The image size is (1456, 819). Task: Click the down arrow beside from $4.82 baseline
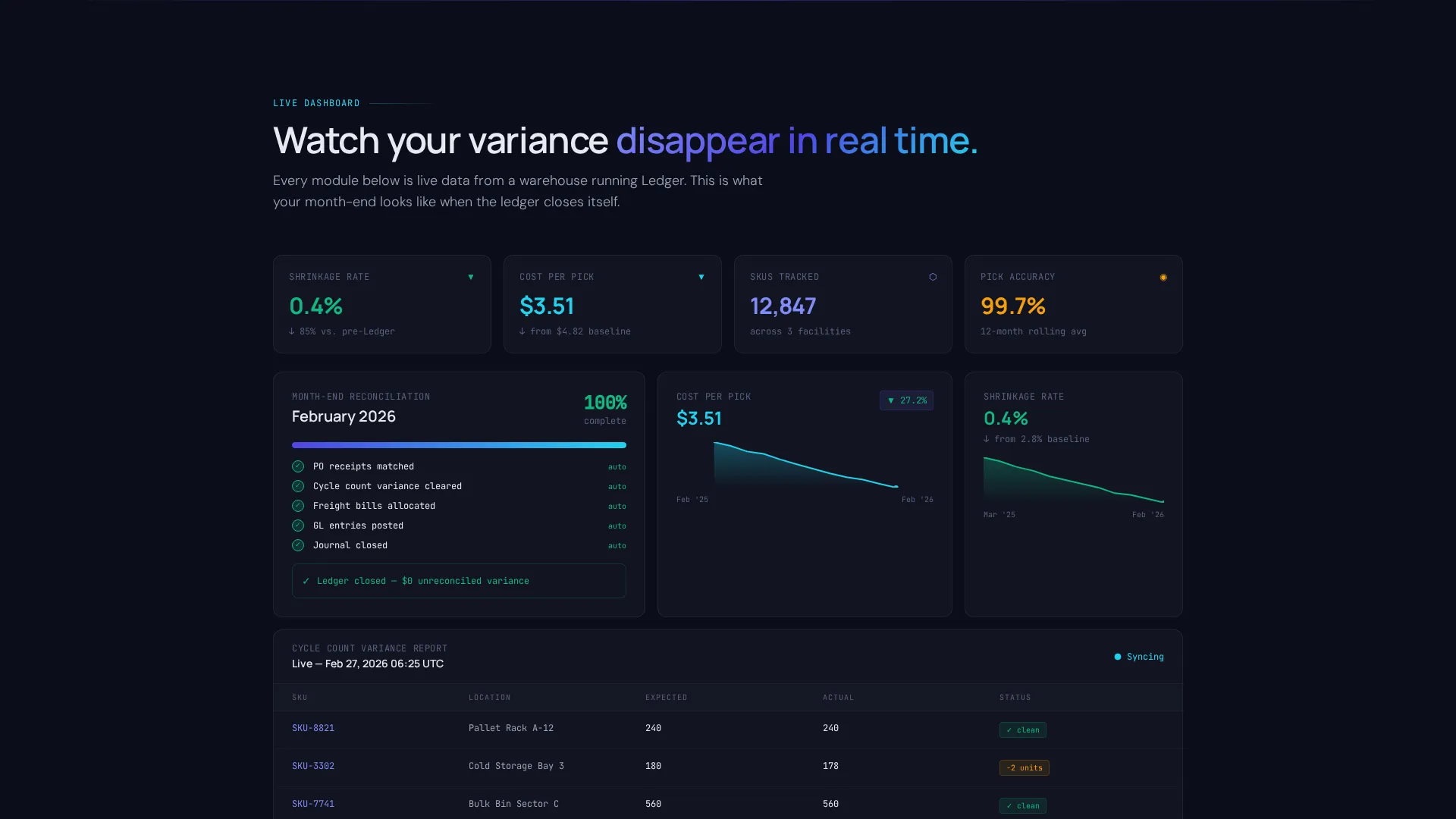point(522,331)
